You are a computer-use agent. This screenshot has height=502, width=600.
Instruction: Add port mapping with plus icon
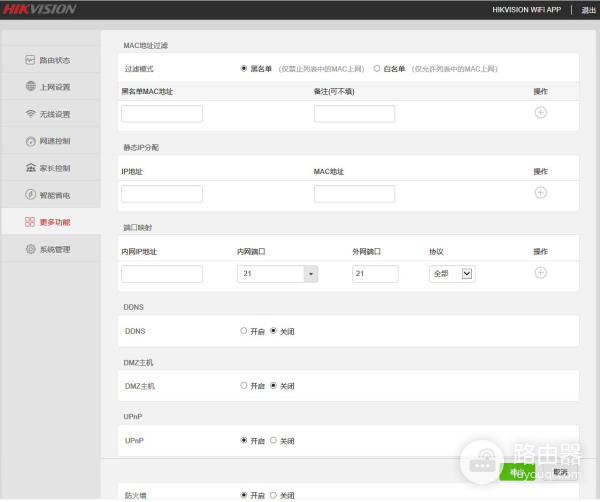(540, 273)
